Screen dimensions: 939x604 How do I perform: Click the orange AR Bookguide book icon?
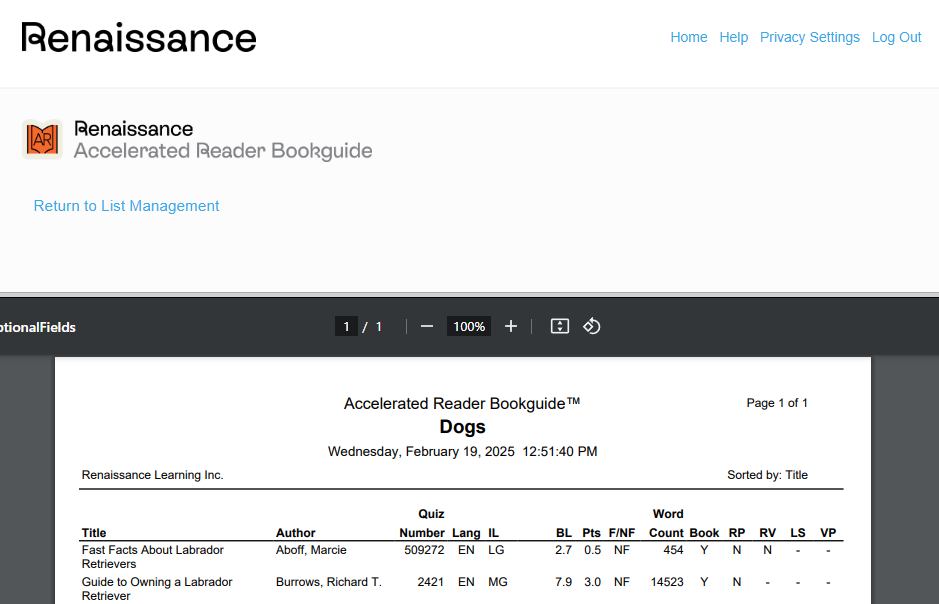click(x=43, y=139)
